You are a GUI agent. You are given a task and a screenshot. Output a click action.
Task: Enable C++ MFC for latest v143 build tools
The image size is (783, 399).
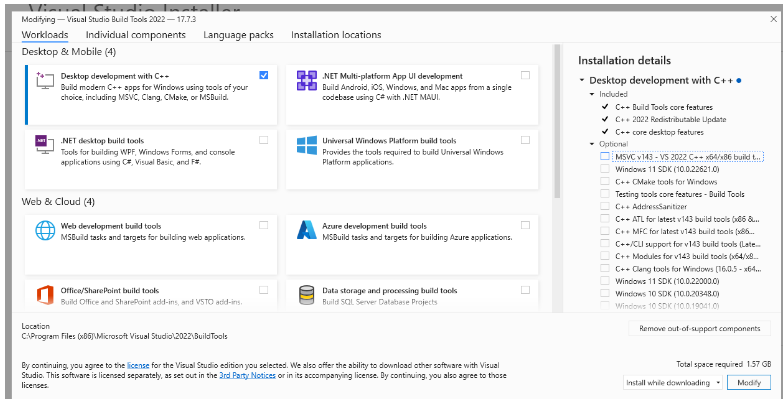(x=605, y=231)
